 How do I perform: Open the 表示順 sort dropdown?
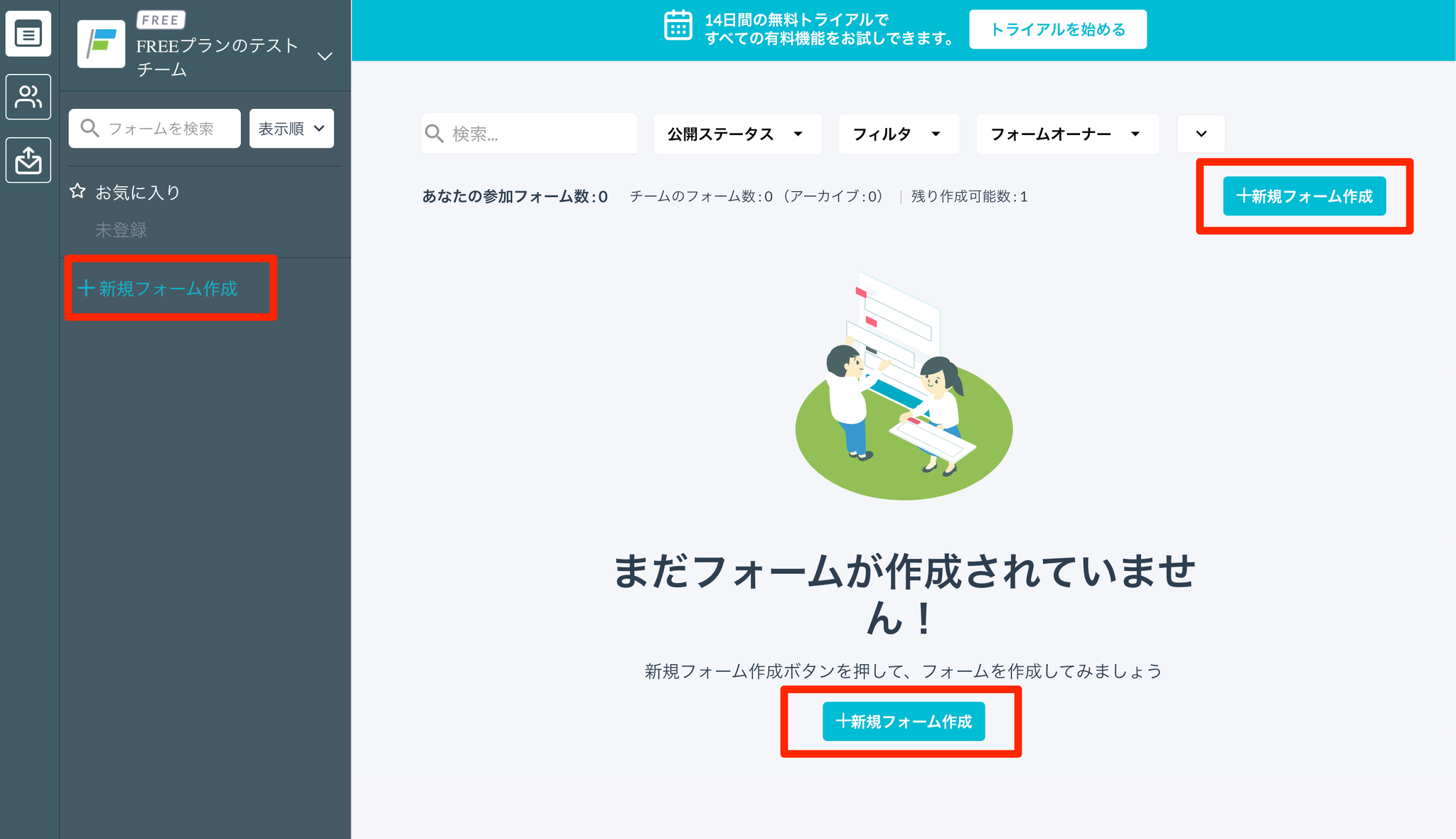pyautogui.click(x=291, y=129)
